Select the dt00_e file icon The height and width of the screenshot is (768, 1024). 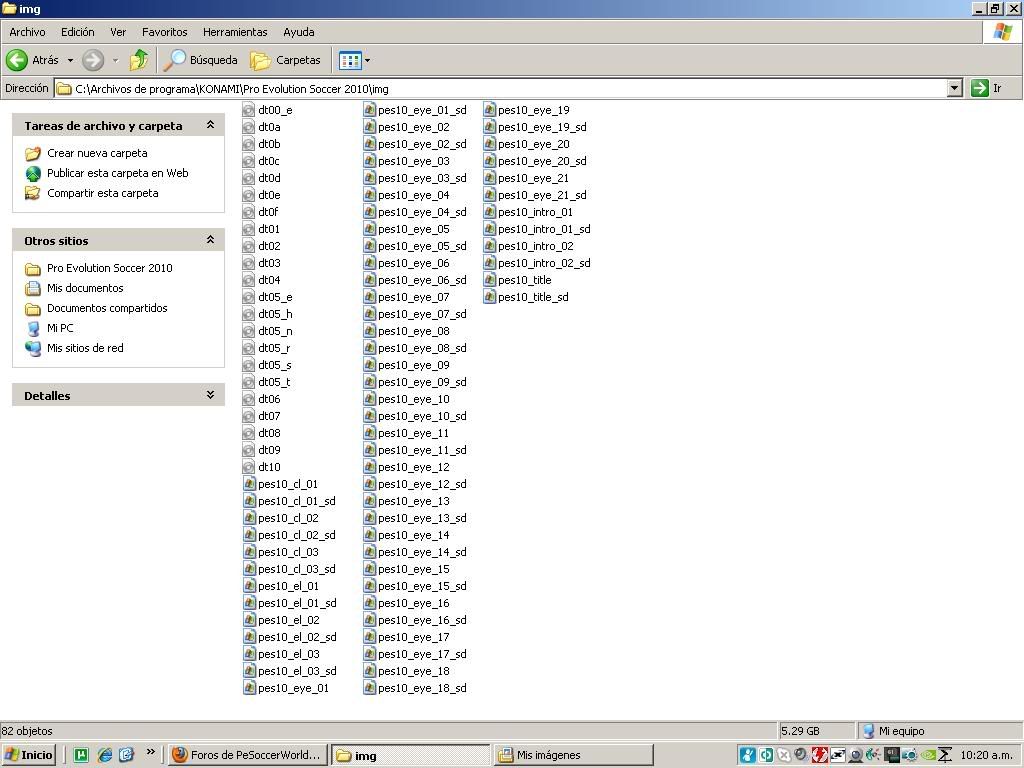click(248, 110)
